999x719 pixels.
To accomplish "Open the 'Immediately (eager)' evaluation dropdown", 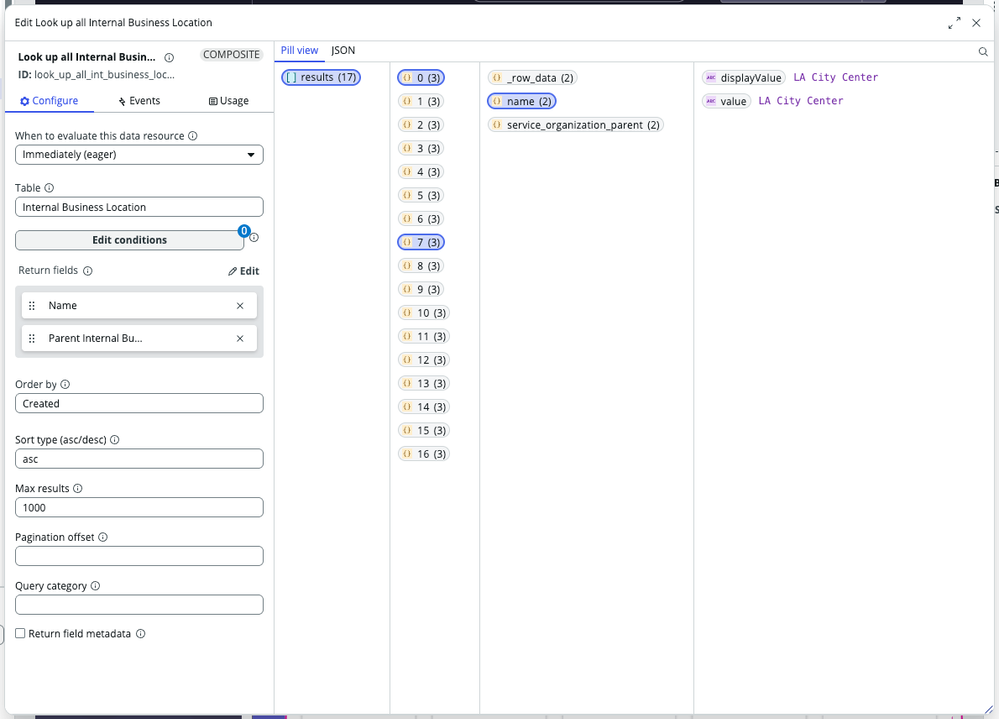I will click(138, 154).
